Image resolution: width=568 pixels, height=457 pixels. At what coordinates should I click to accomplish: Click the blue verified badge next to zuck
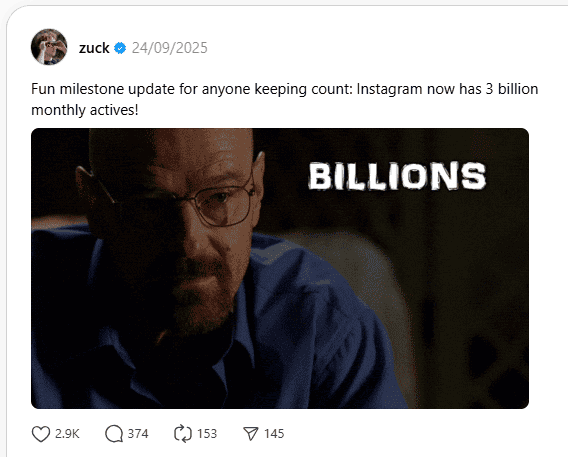coord(120,48)
